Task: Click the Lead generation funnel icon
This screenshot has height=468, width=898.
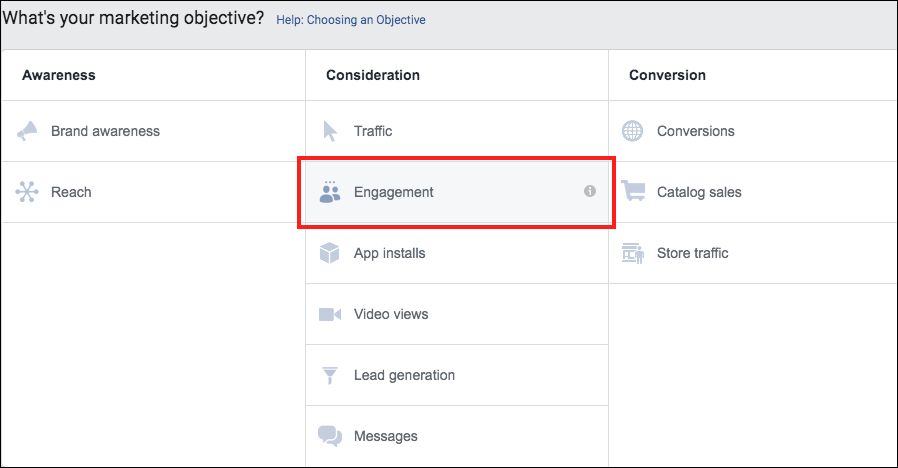Action: point(330,375)
